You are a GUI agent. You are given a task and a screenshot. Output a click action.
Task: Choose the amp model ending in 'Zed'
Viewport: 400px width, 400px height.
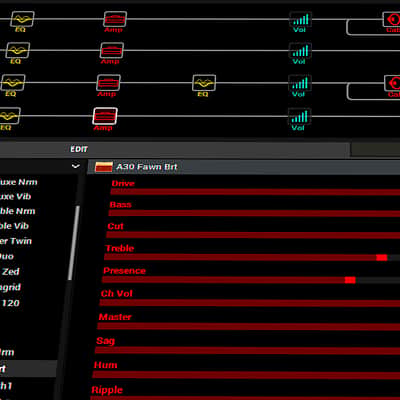pos(11,272)
